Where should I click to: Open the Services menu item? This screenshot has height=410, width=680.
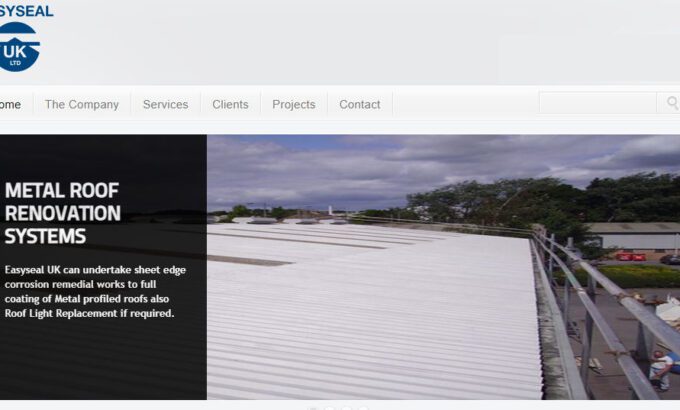[165, 105]
